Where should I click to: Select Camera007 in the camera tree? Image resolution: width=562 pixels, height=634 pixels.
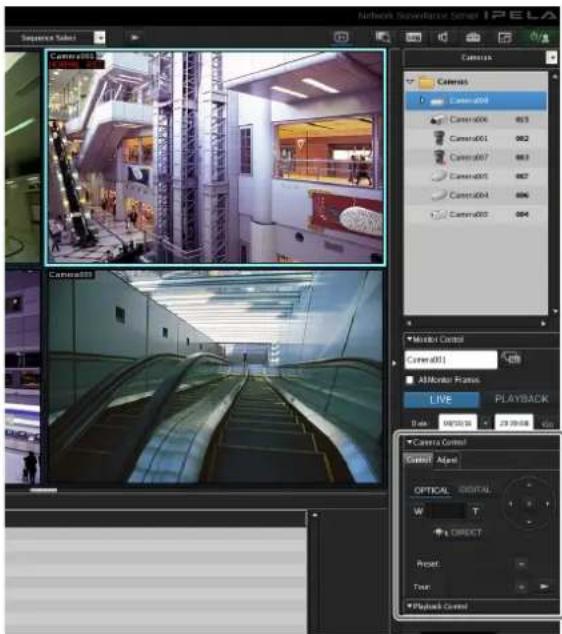476,157
